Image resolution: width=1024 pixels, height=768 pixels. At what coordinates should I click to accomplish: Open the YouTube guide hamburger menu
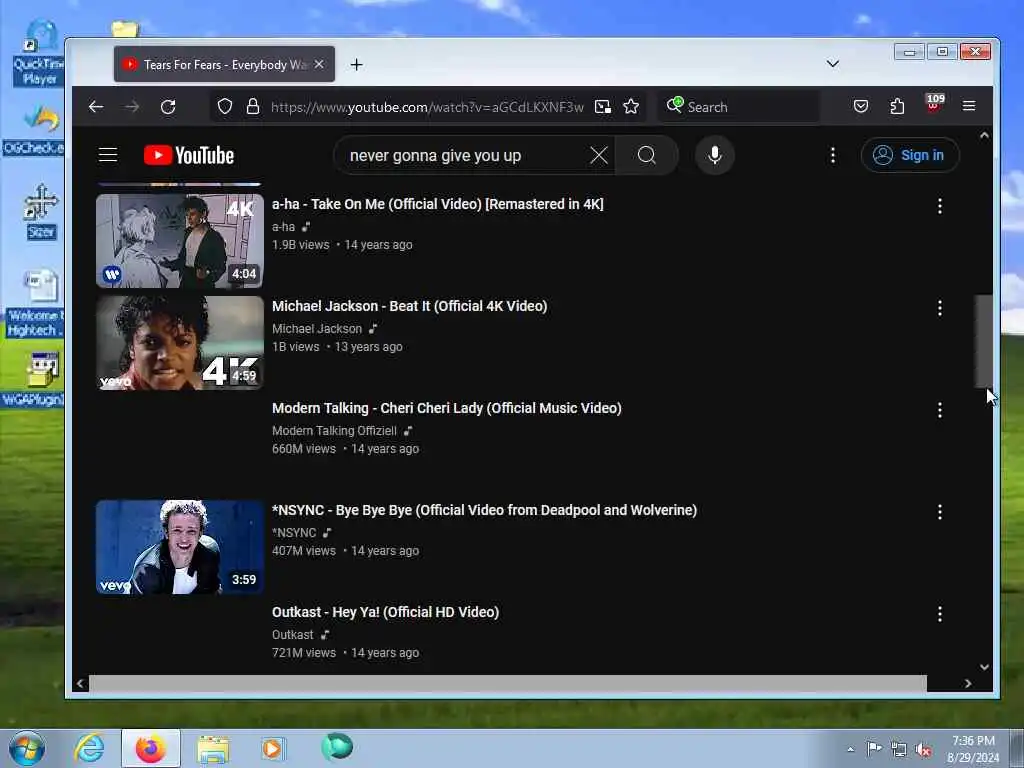108,155
